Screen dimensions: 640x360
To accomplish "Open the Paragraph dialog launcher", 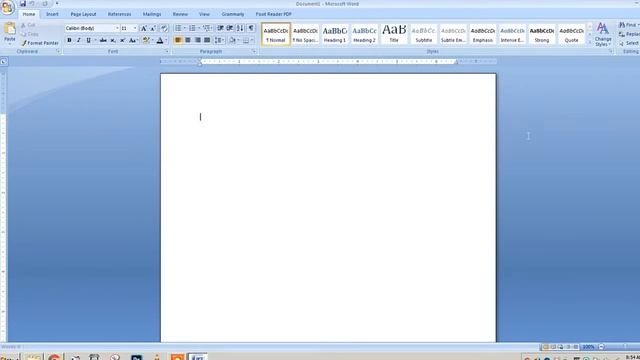I will 254,52.
